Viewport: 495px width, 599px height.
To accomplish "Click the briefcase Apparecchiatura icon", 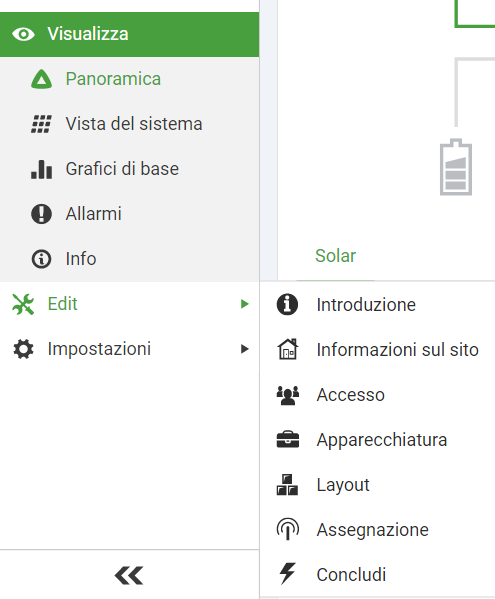I will coord(288,439).
